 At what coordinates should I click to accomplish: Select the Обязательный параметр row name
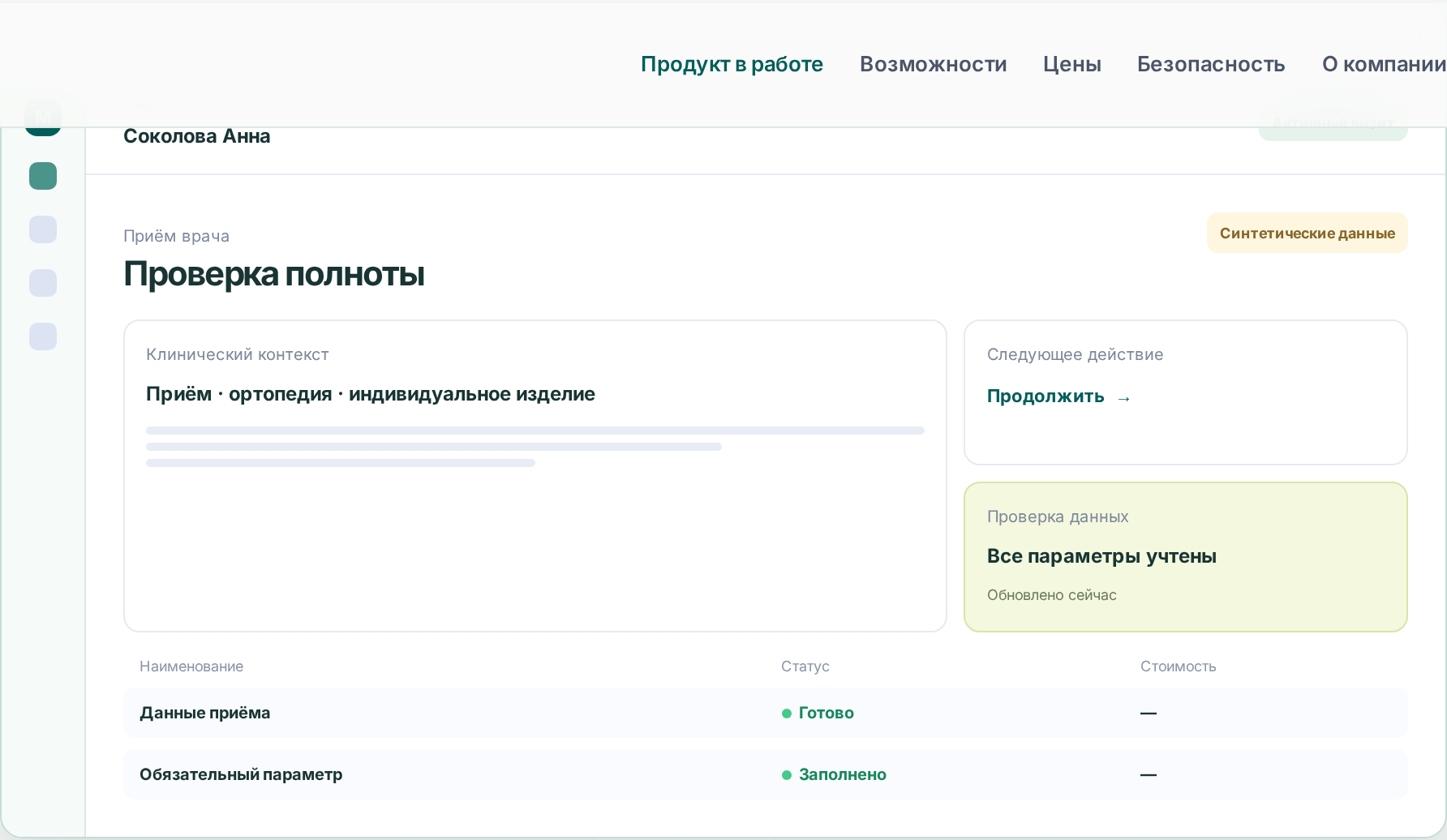tap(241, 774)
